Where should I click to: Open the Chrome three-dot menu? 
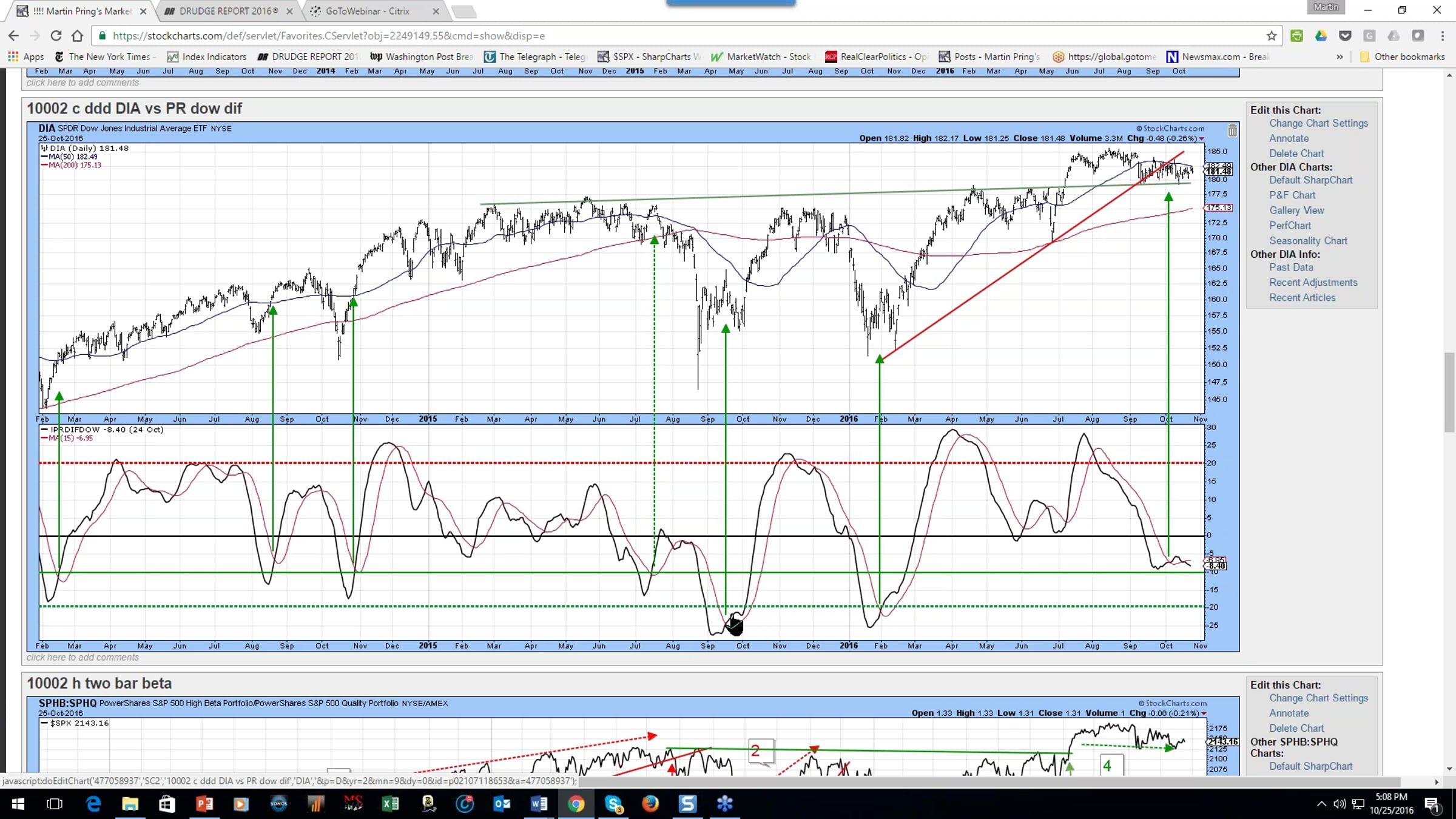click(x=1443, y=36)
